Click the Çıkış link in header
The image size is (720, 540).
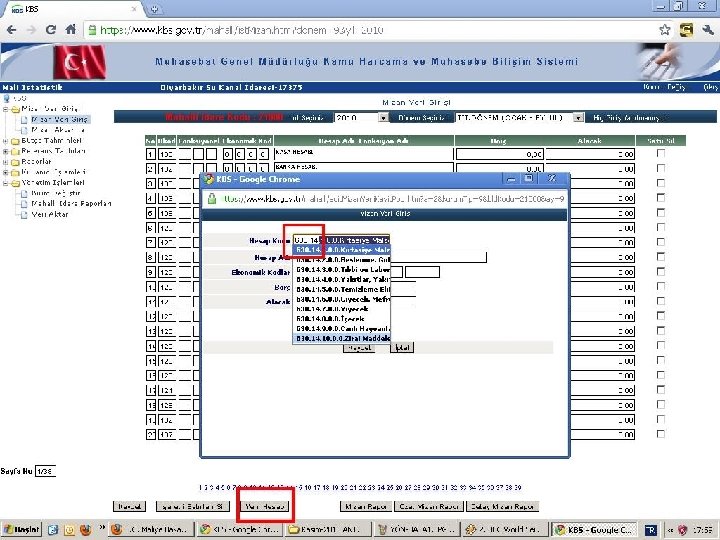tap(711, 87)
